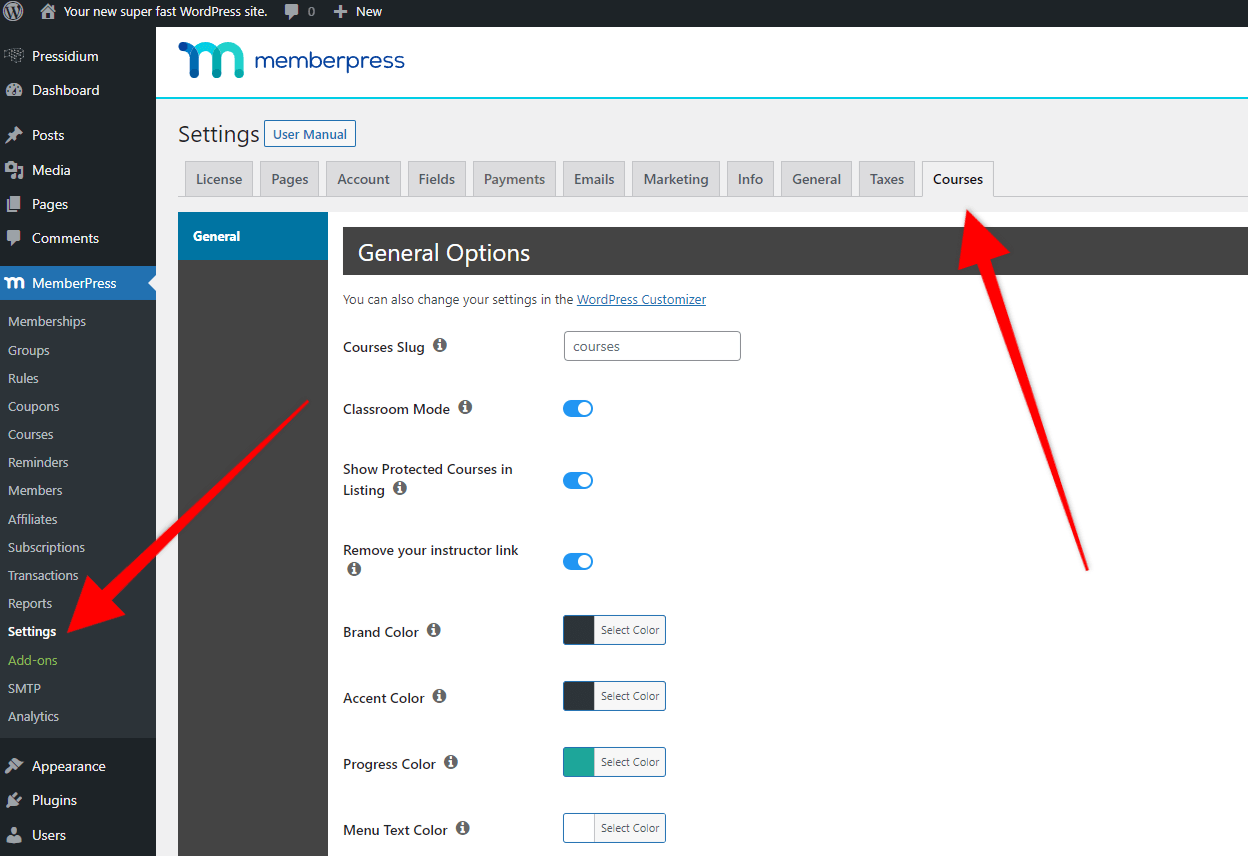Image resolution: width=1248 pixels, height=856 pixels.
Task: Click the Posts pushpin icon
Action: tap(14, 135)
